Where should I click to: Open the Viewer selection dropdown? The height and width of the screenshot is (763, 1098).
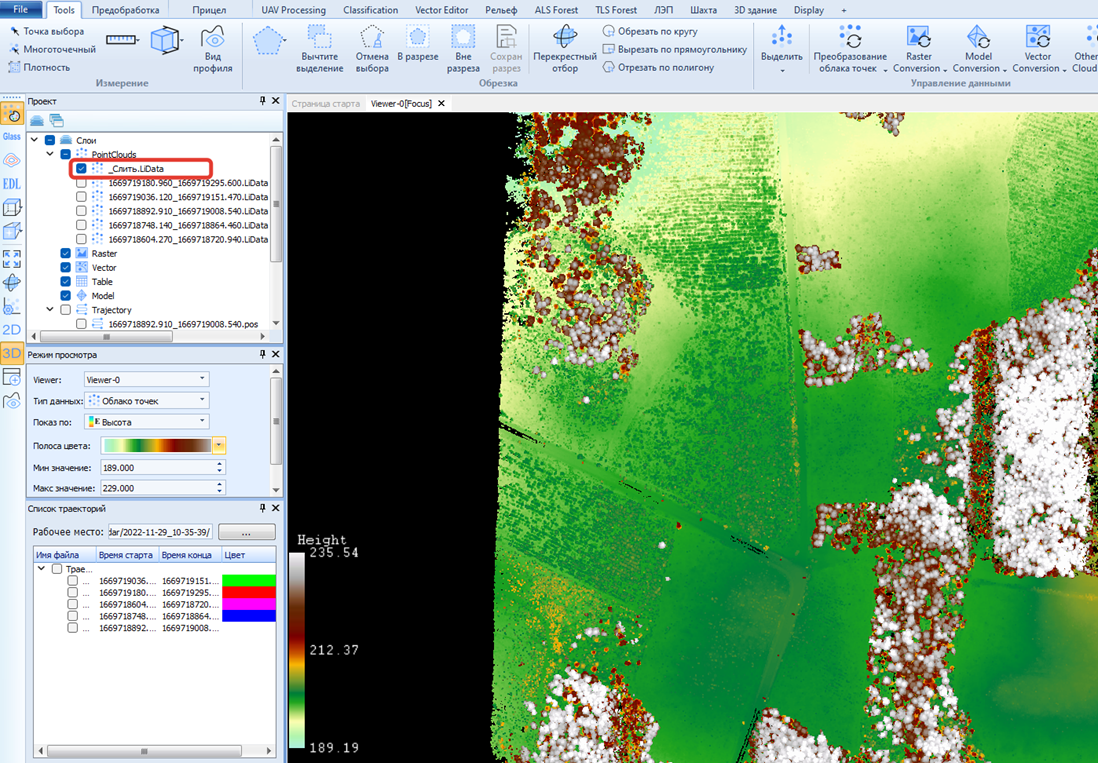(x=146, y=379)
